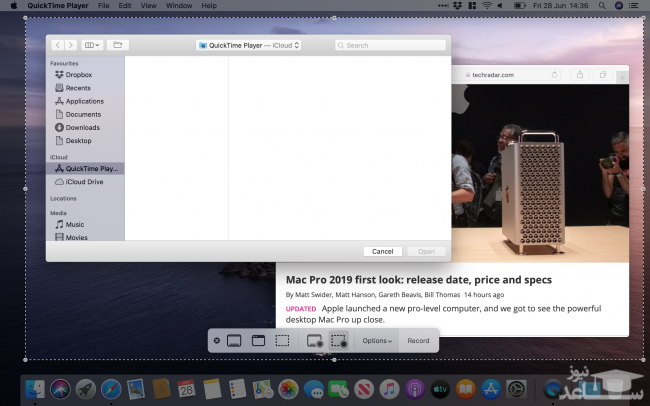Choose Record Selected Portion icon
The width and height of the screenshot is (650, 406).
(x=338, y=341)
